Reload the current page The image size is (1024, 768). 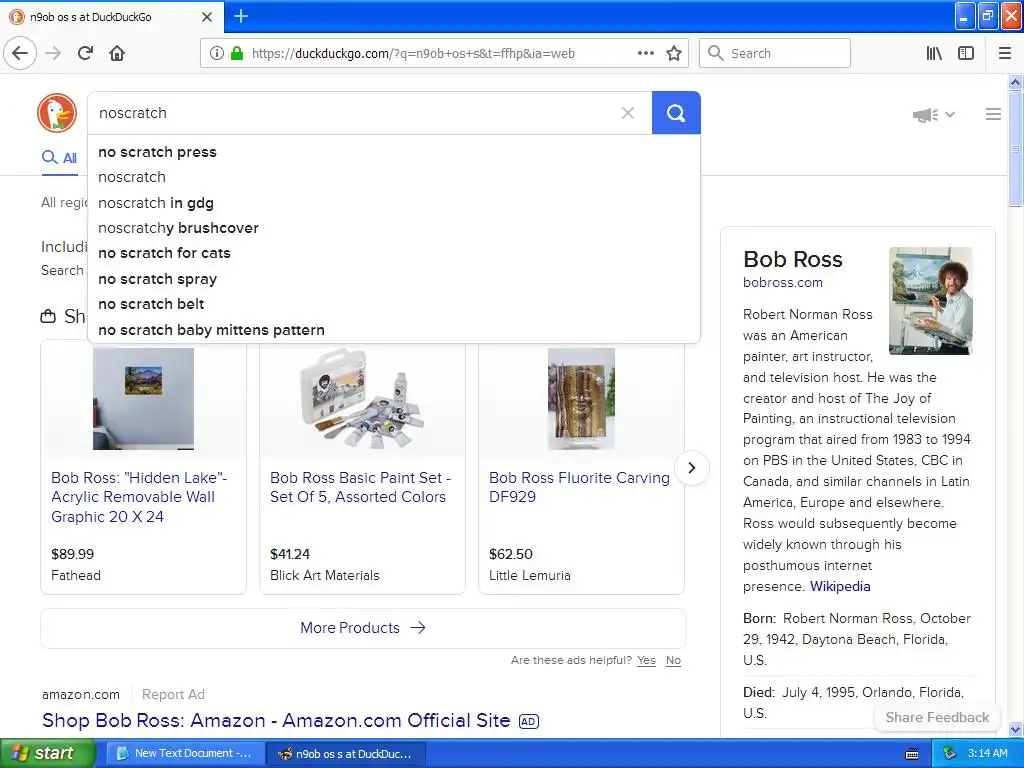point(85,54)
